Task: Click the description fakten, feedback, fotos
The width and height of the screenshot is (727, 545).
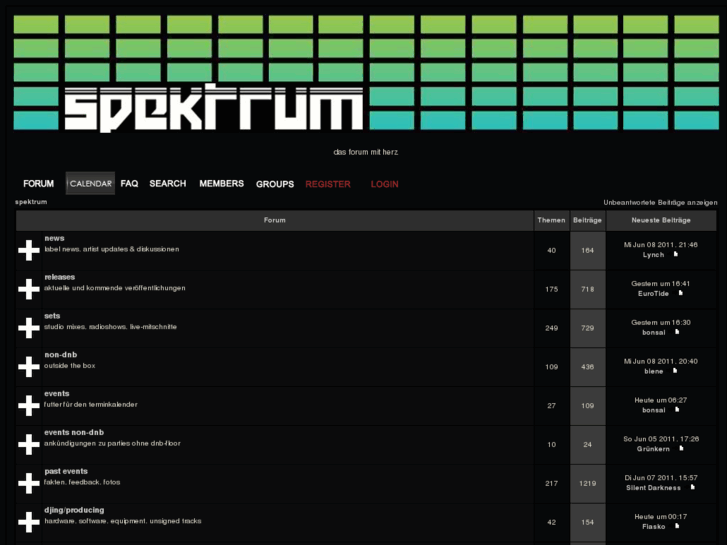Action: [x=82, y=482]
